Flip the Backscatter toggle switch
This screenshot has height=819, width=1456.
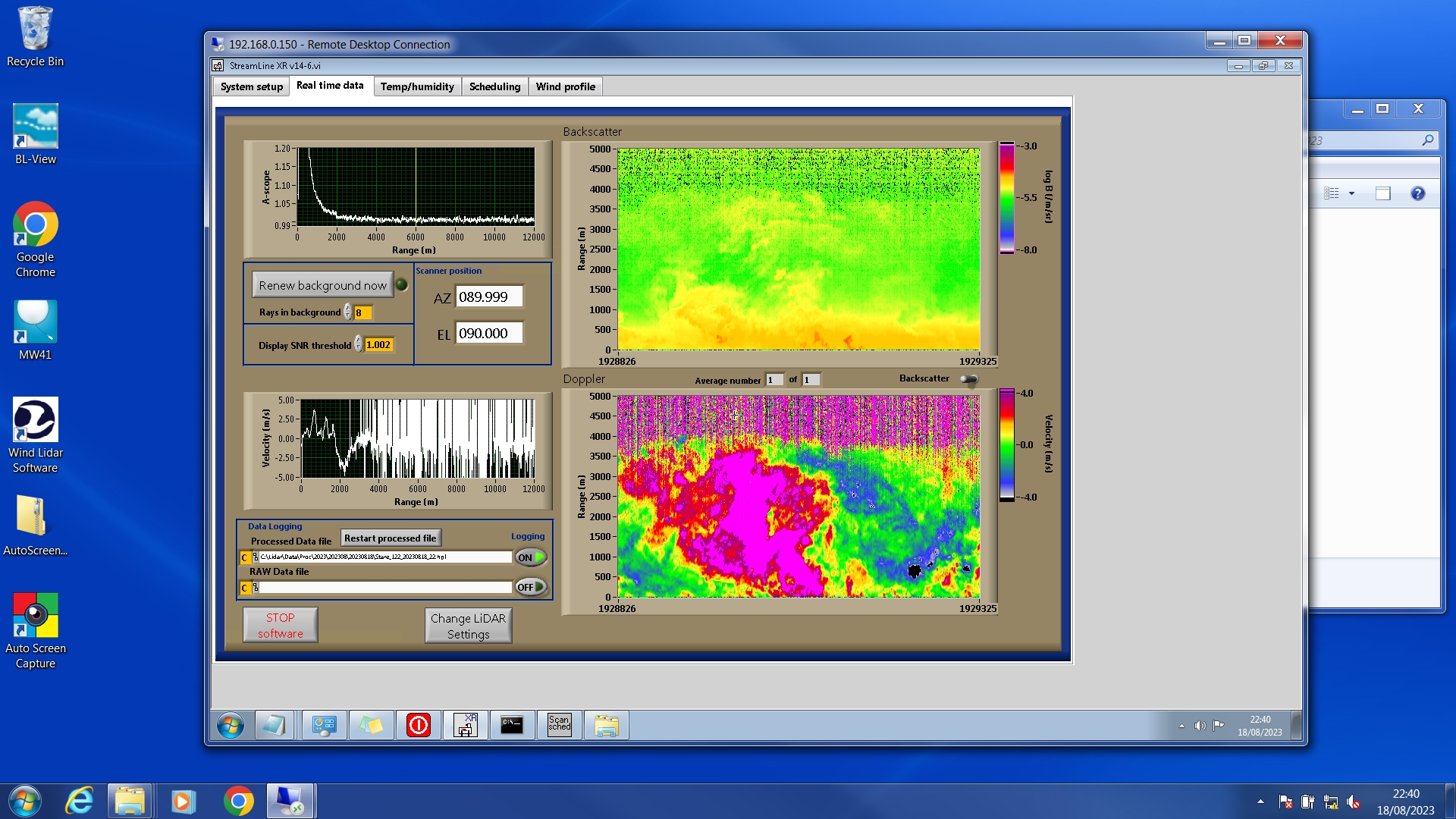point(969,379)
